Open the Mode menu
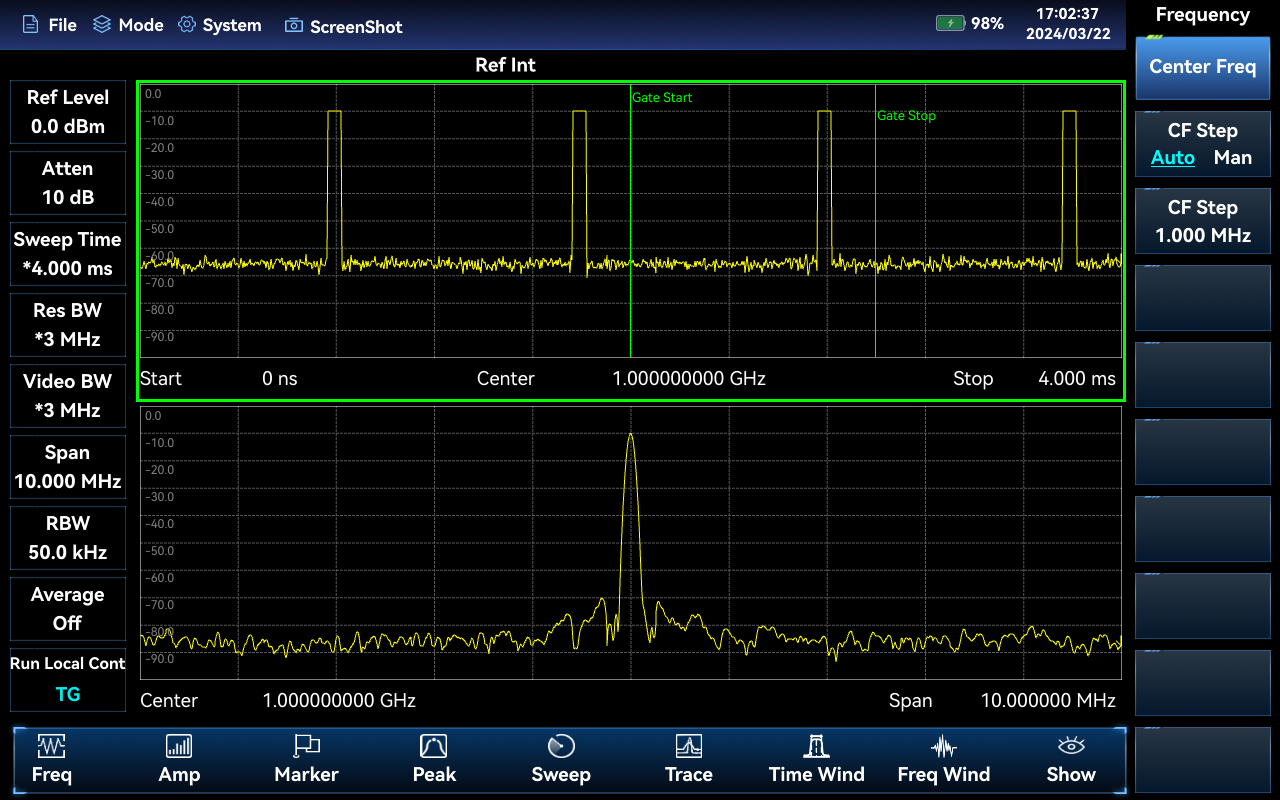This screenshot has height=800, width=1280. pyautogui.click(x=128, y=25)
